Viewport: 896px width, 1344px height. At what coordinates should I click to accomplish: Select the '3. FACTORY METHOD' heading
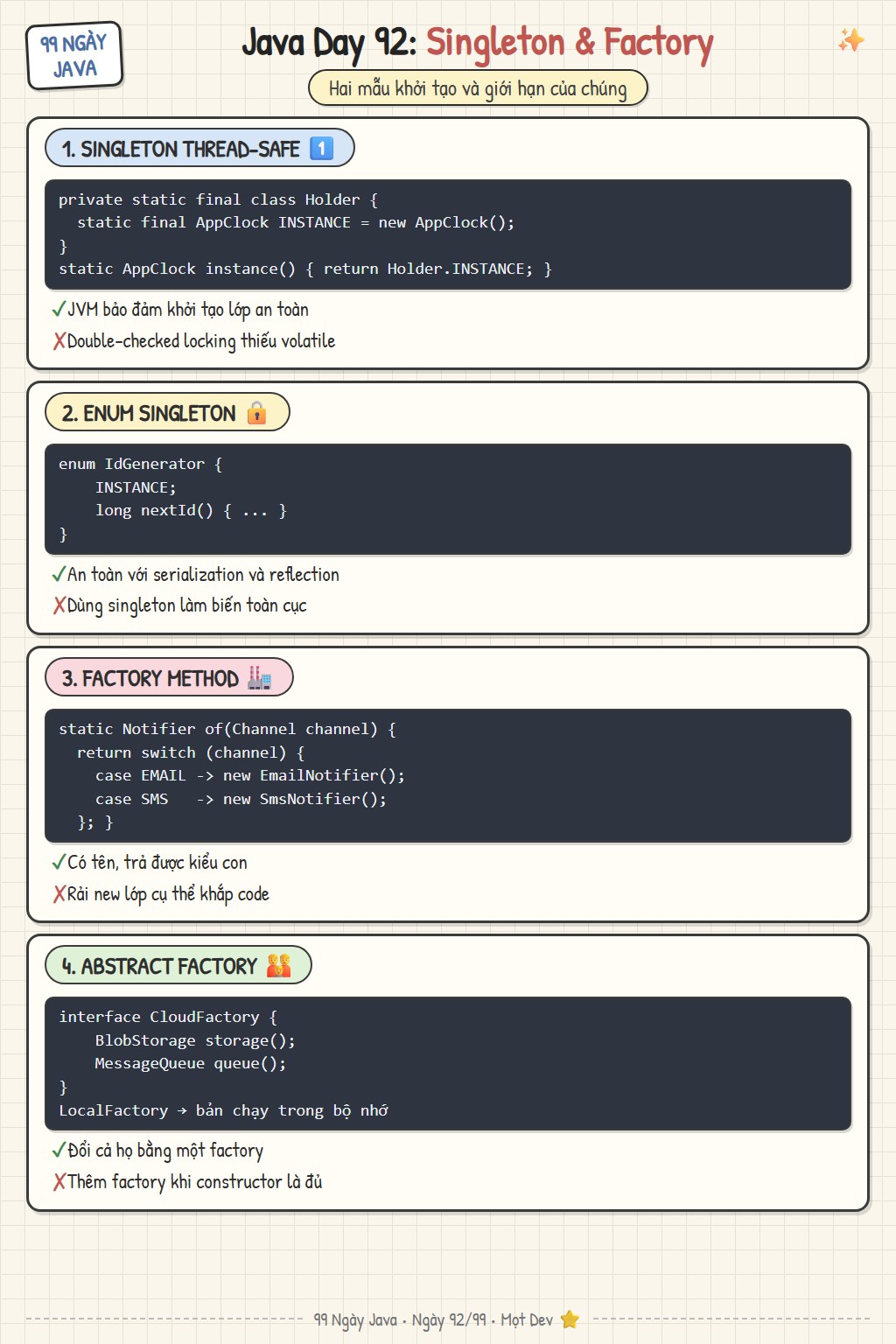coord(169,677)
